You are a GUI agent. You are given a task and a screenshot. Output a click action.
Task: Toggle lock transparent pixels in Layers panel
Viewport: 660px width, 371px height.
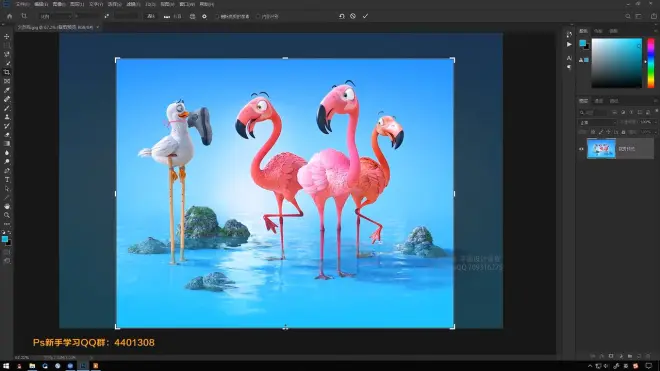pos(593,132)
